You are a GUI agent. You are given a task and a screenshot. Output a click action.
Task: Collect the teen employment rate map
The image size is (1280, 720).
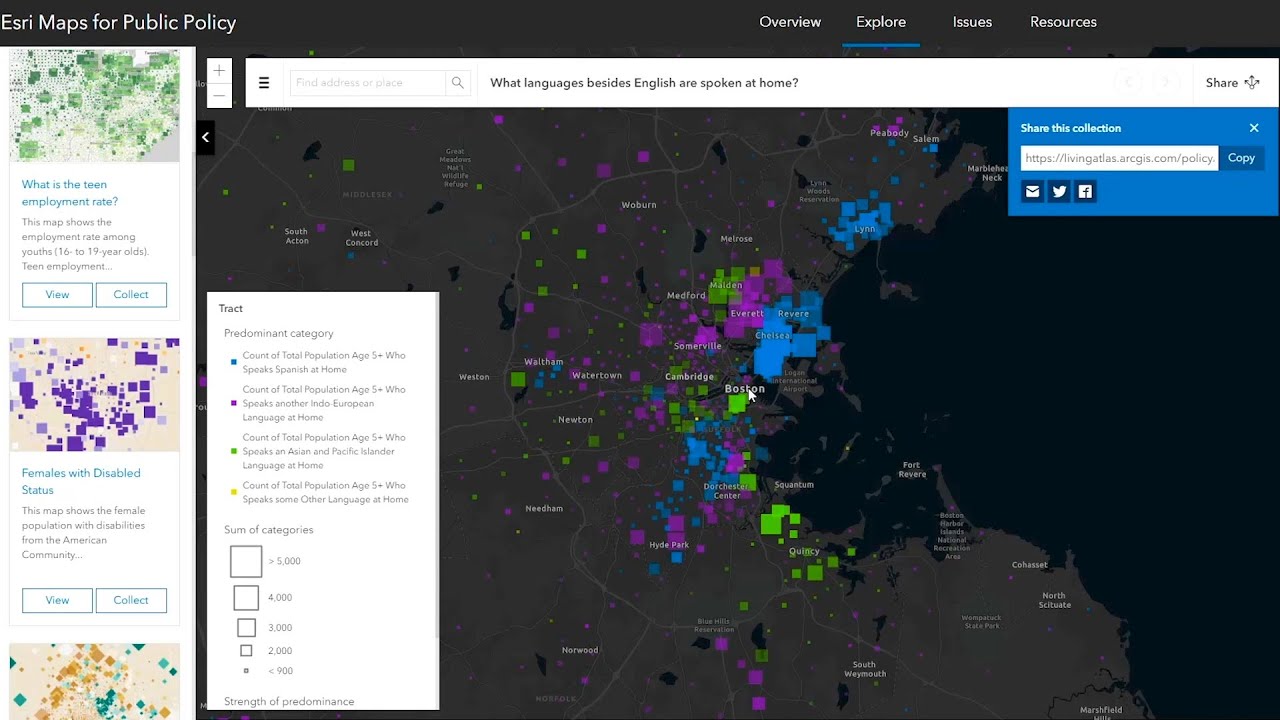[x=131, y=294]
